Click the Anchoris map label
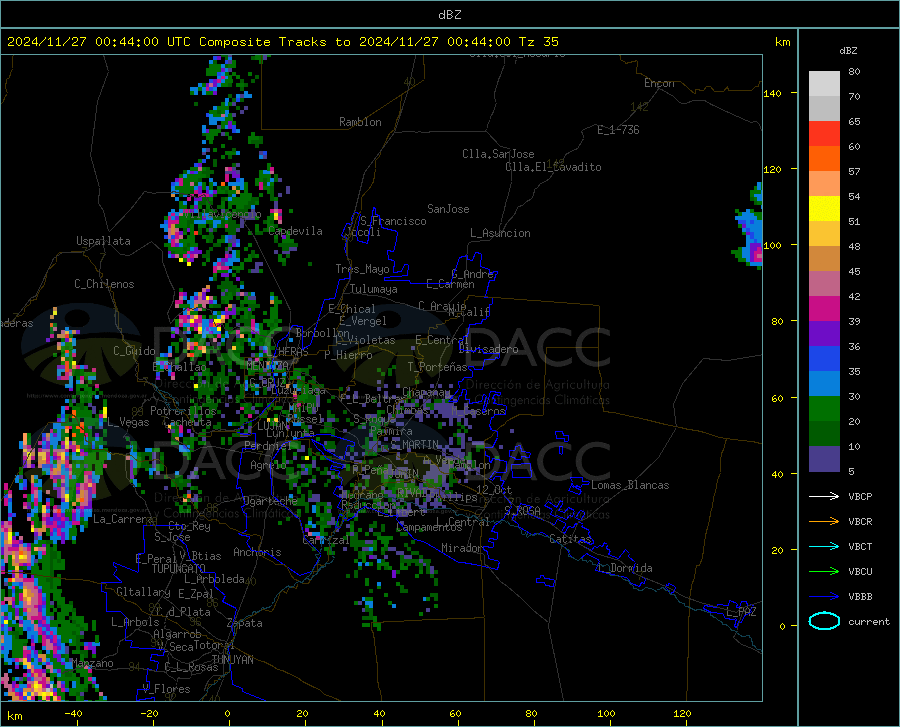The height and width of the screenshot is (727, 900). click(257, 552)
